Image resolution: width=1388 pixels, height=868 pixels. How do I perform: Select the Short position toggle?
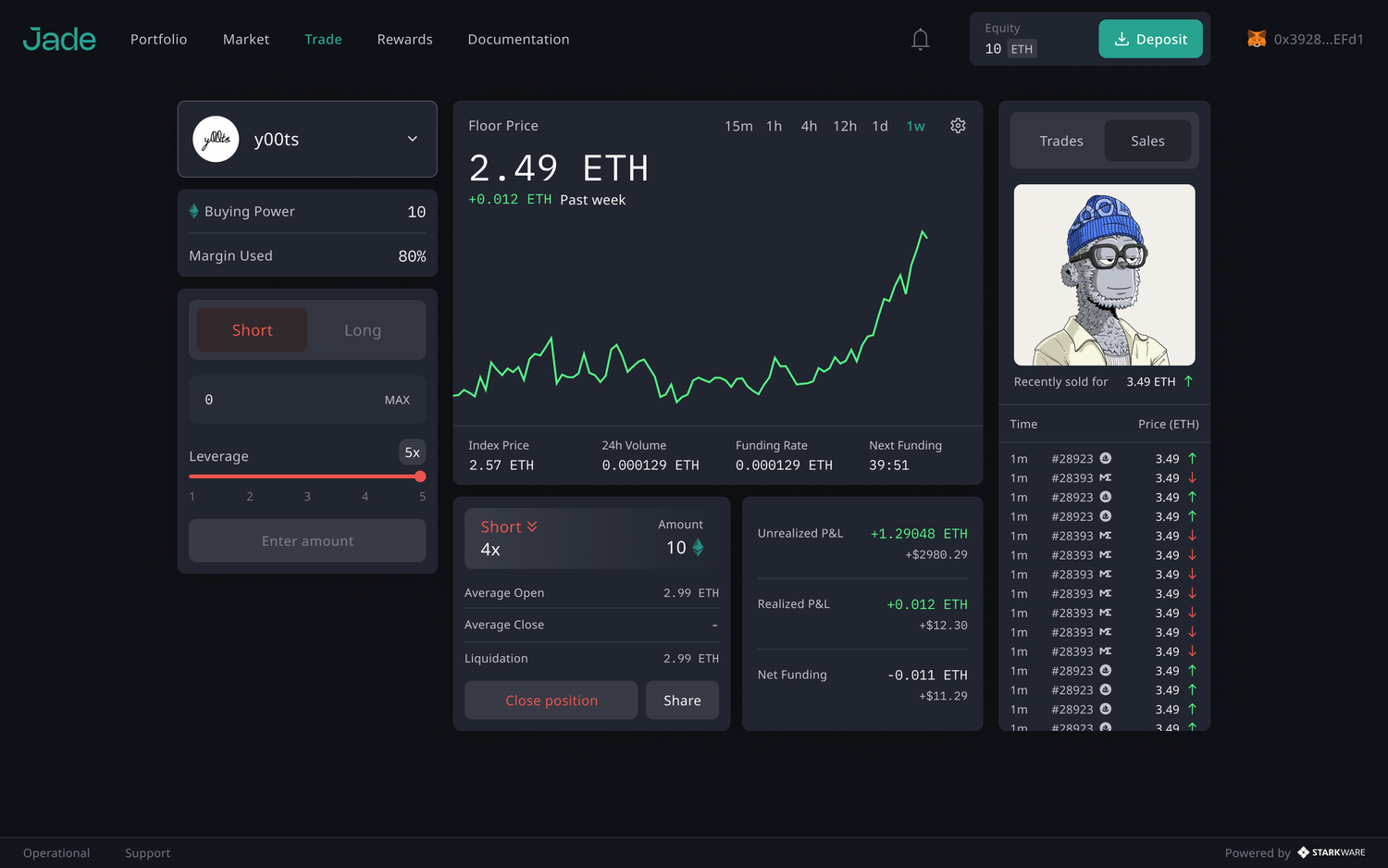pos(252,330)
